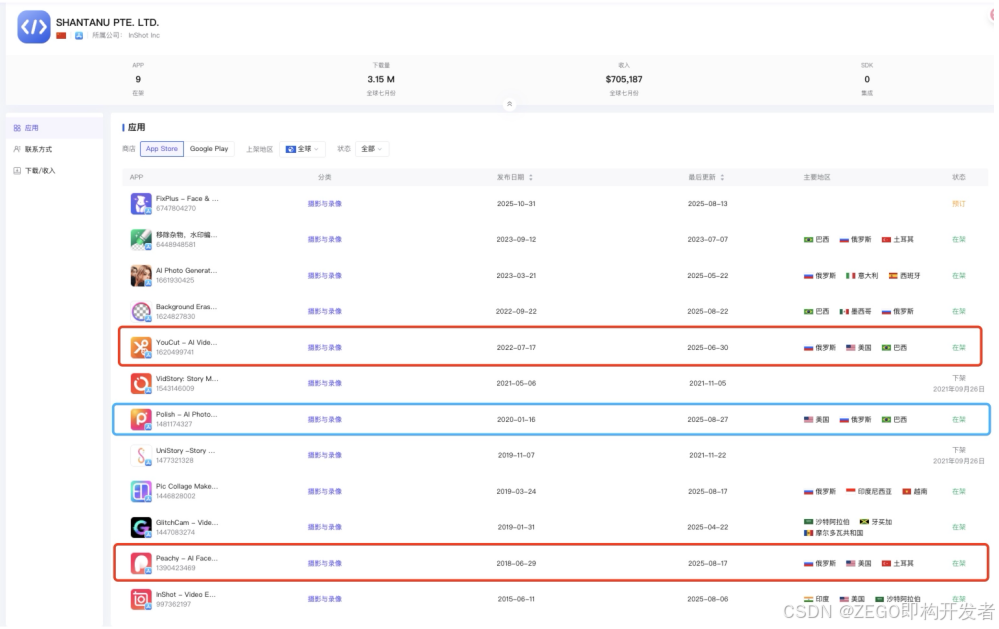Screen dimensions: 999x629
Task: Click last-updated date 2025-08-27
Action: click(x=707, y=420)
